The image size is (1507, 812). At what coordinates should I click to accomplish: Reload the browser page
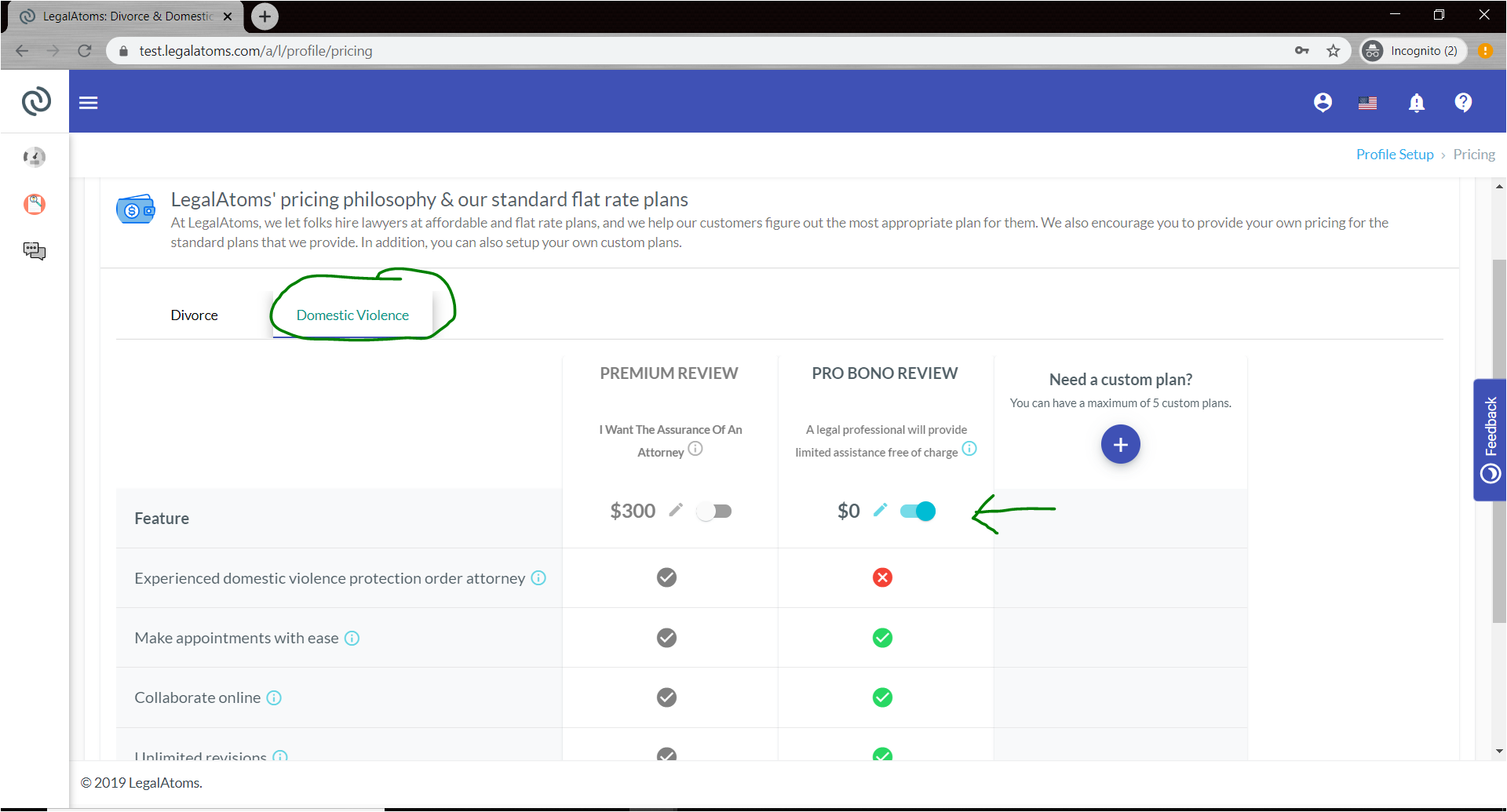click(x=85, y=51)
